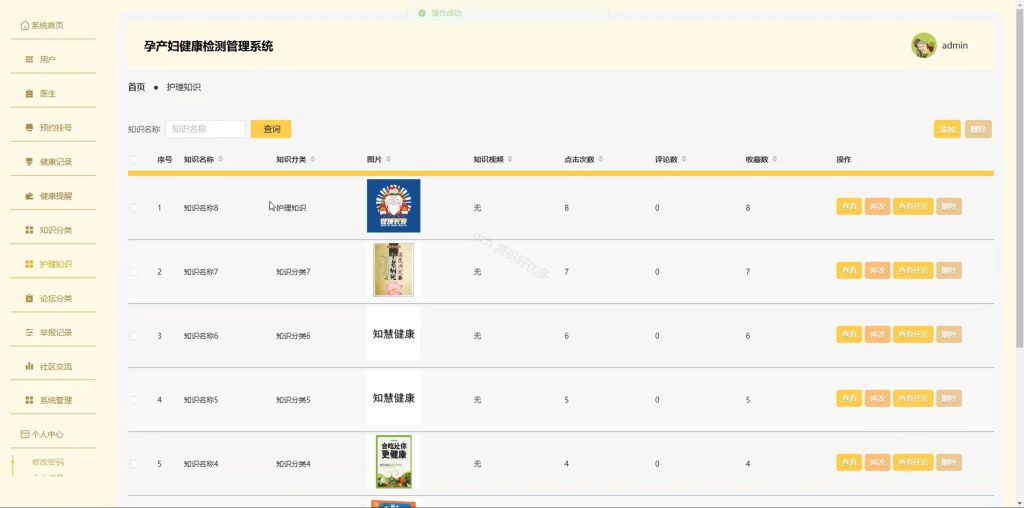Click the admin avatar picture

(923, 46)
